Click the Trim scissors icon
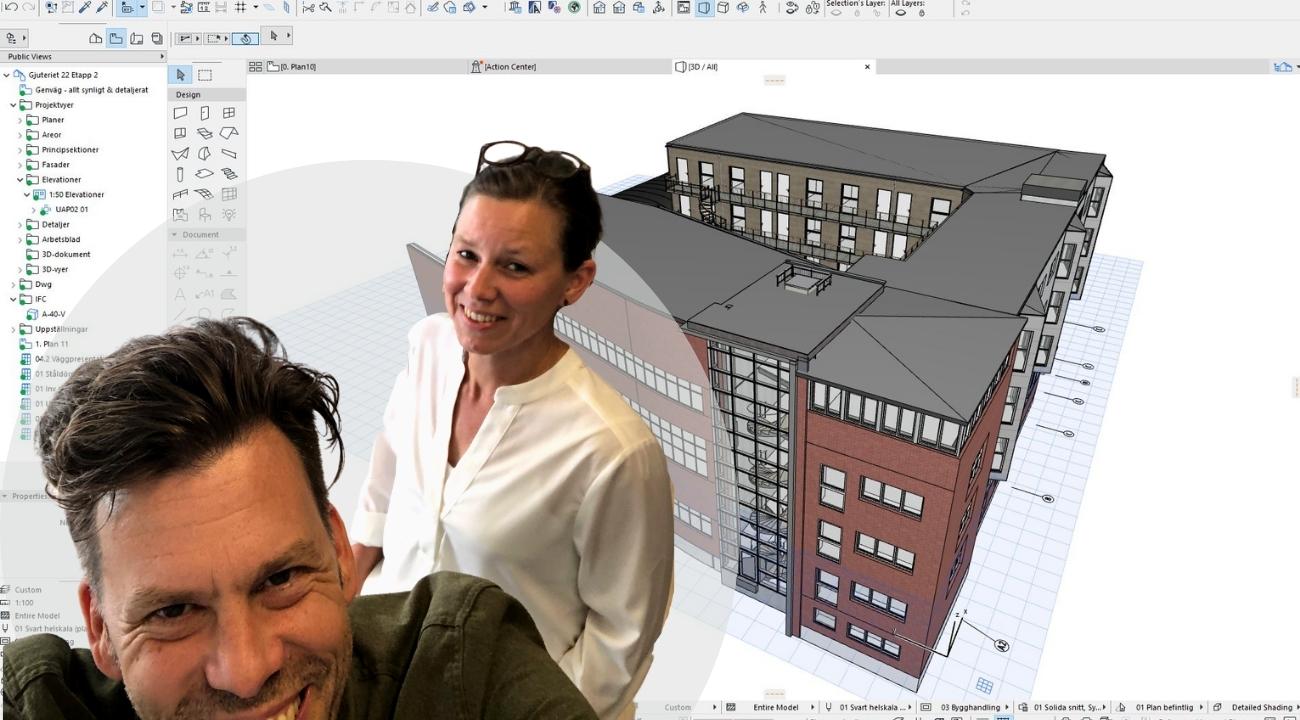1300x720 pixels. [309, 7]
